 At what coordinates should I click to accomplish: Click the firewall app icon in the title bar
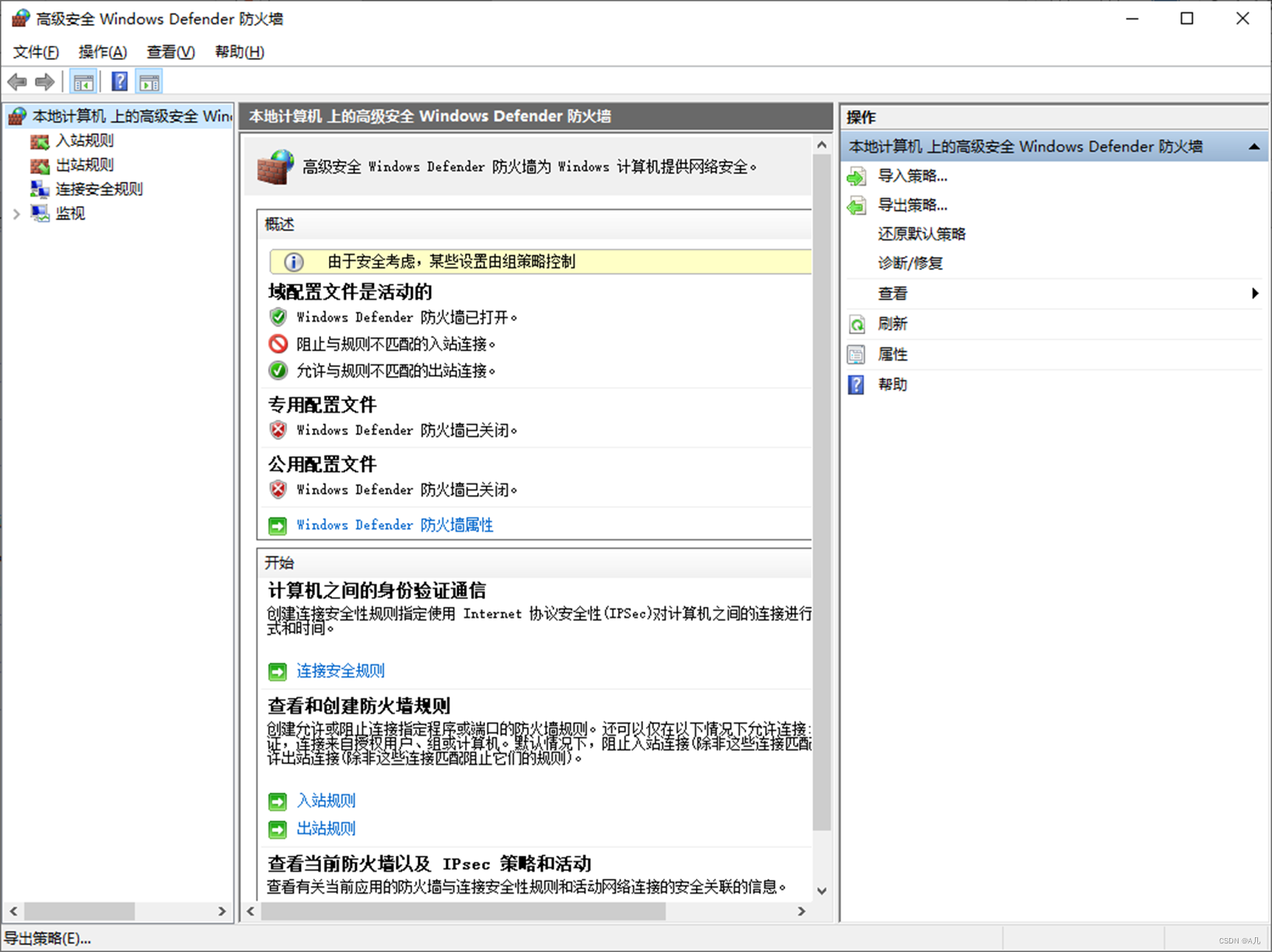point(20,19)
